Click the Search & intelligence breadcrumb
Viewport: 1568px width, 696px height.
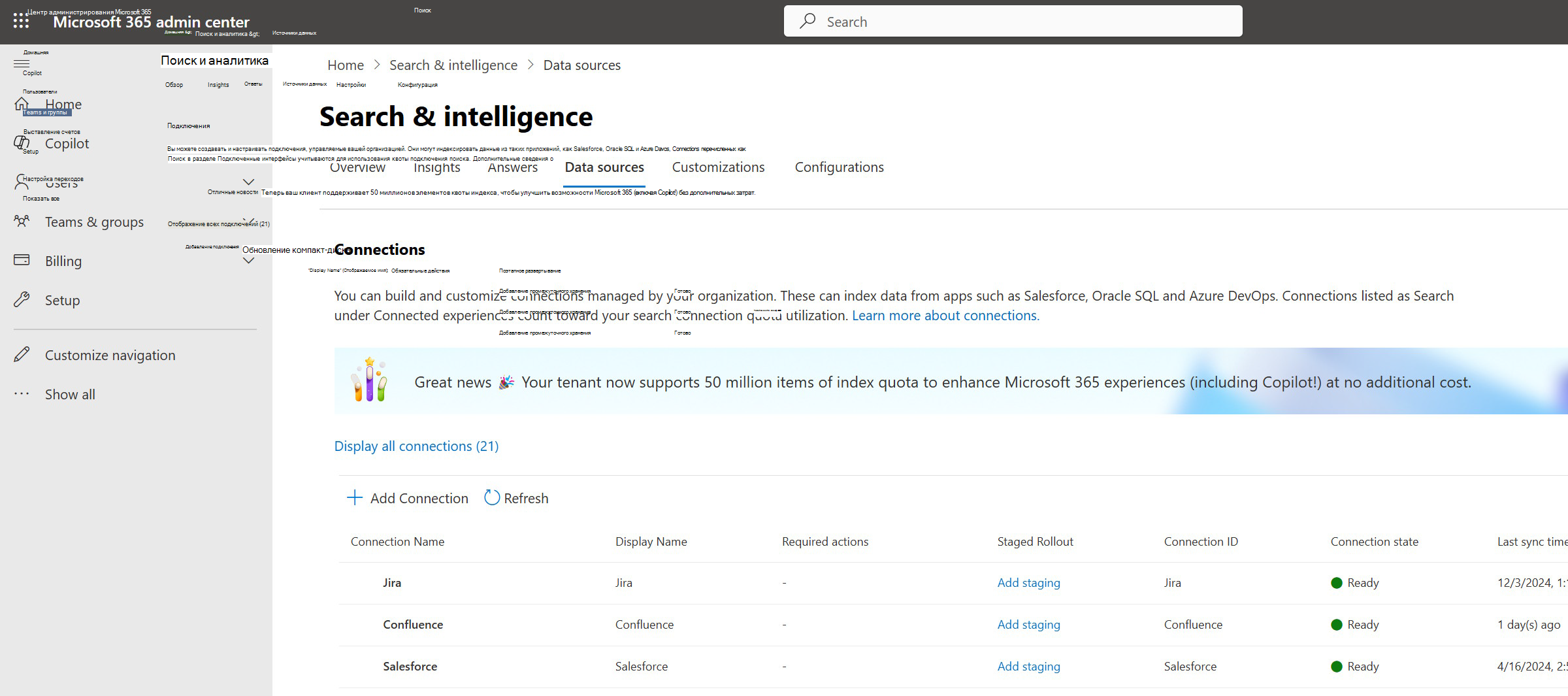click(x=453, y=65)
